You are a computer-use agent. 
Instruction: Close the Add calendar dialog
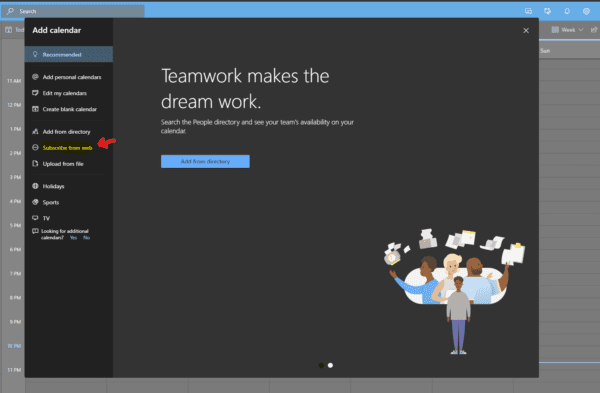526,31
